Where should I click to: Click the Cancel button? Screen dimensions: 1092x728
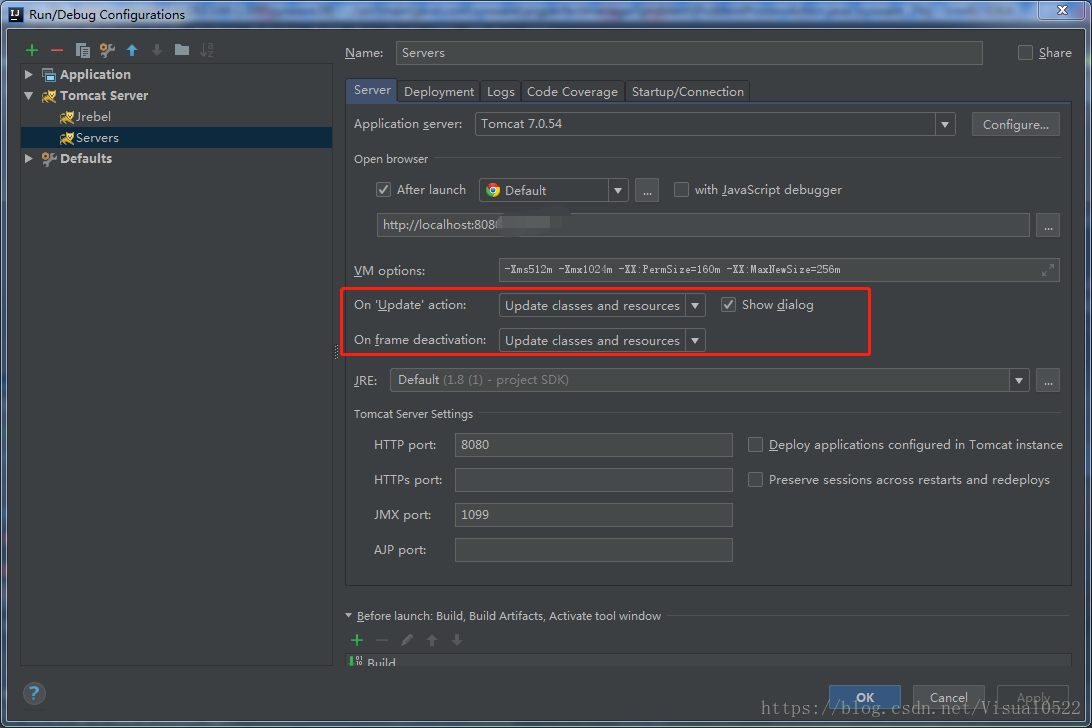(x=949, y=697)
